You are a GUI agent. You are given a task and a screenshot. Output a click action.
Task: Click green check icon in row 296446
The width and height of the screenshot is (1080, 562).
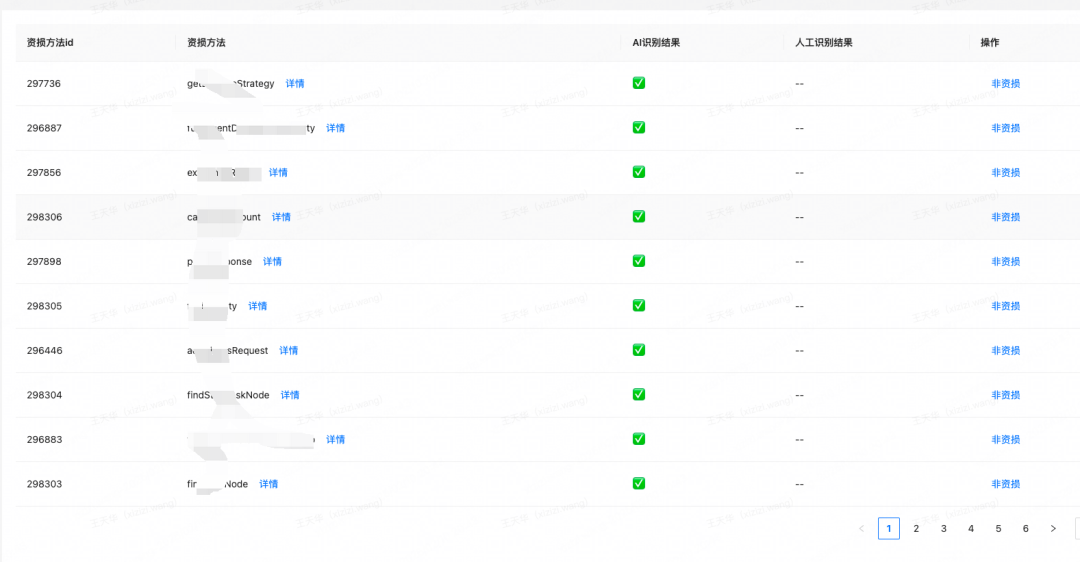coord(638,350)
